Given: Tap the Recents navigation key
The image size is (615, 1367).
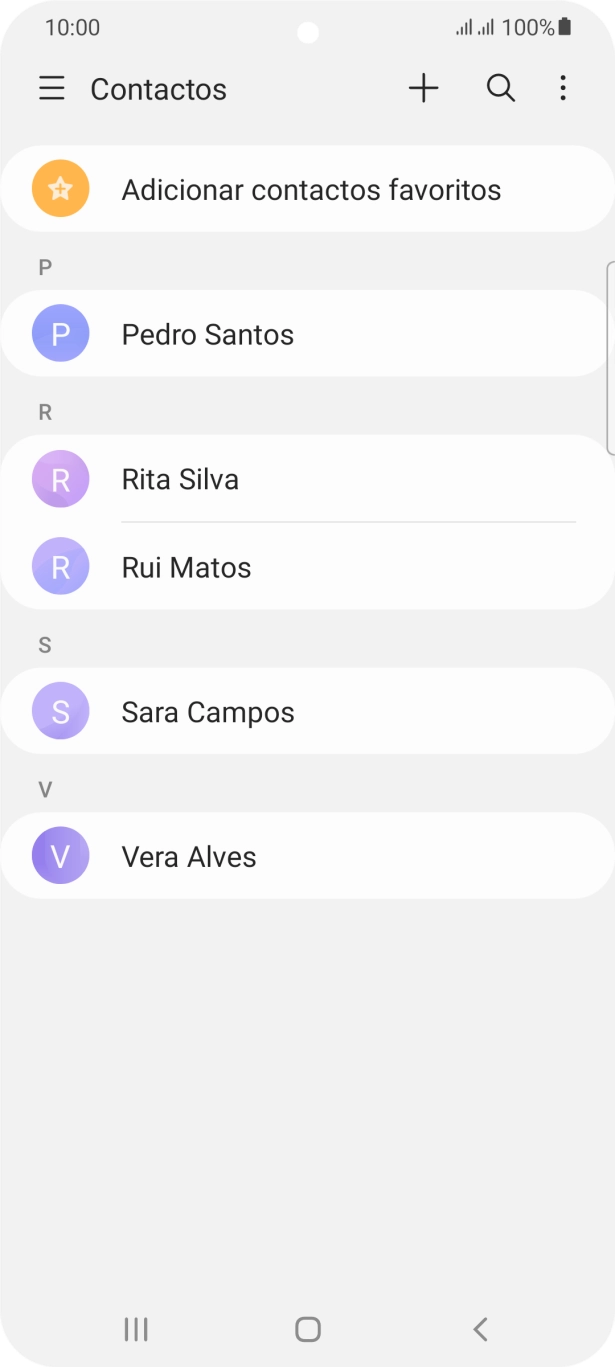Looking at the screenshot, I should point(135,1329).
